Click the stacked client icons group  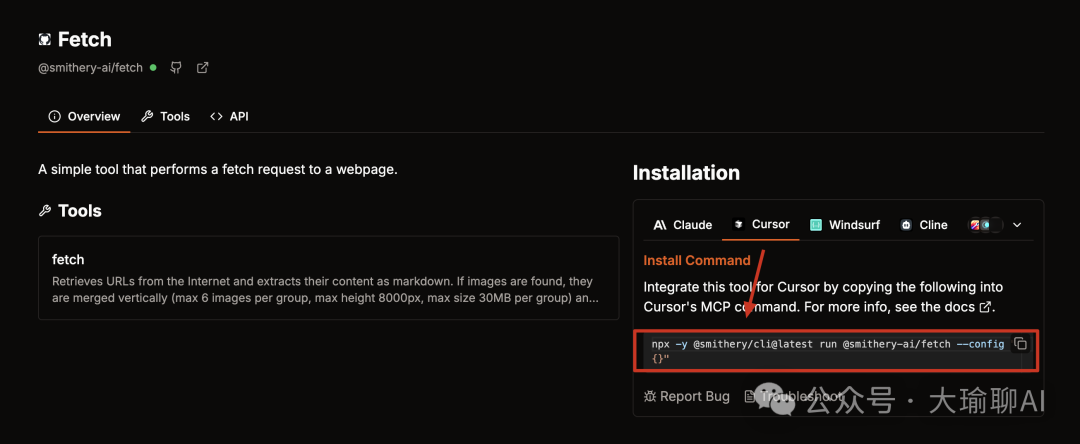tap(985, 225)
